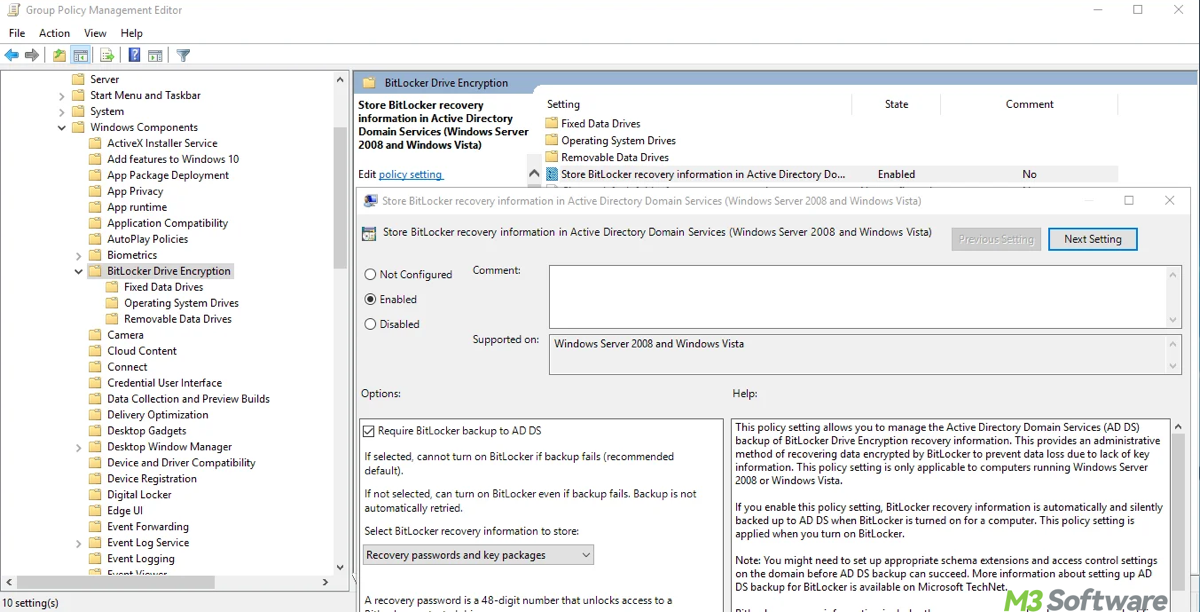Expand the Start Menu and Taskbar node
Screen dimensions: 1200x612
click(x=62, y=96)
